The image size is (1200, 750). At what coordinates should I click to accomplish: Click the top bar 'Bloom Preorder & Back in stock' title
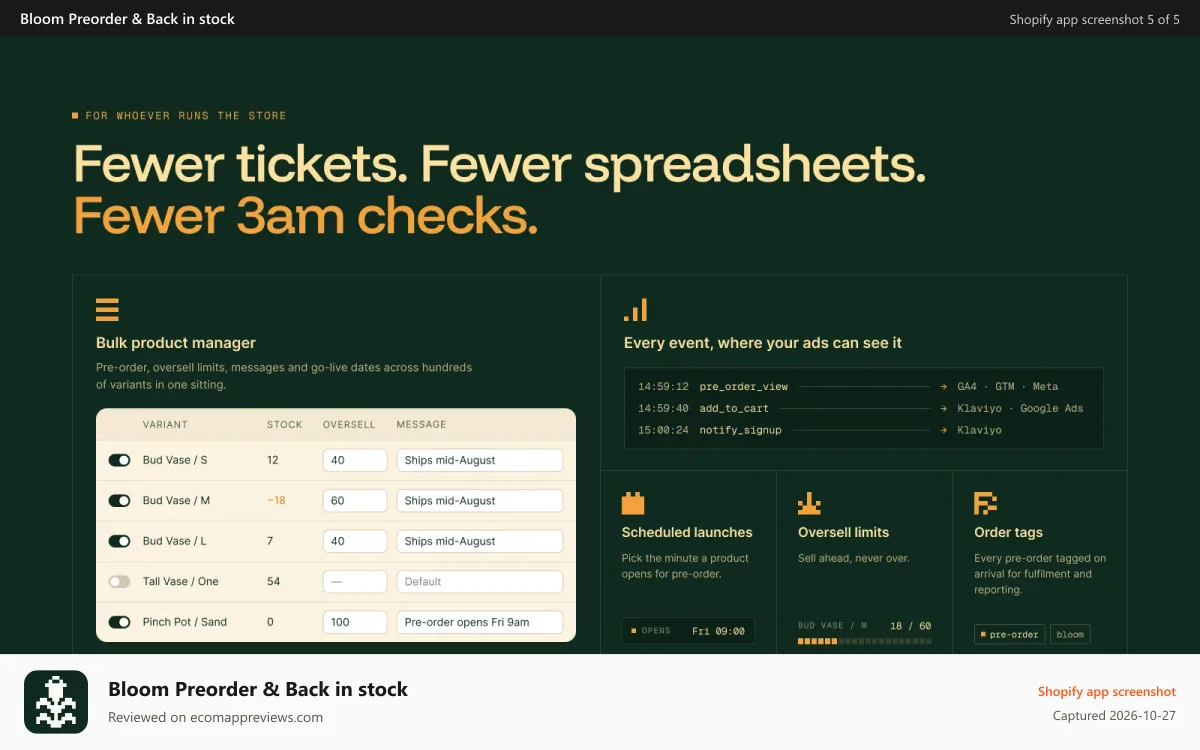pos(127,19)
